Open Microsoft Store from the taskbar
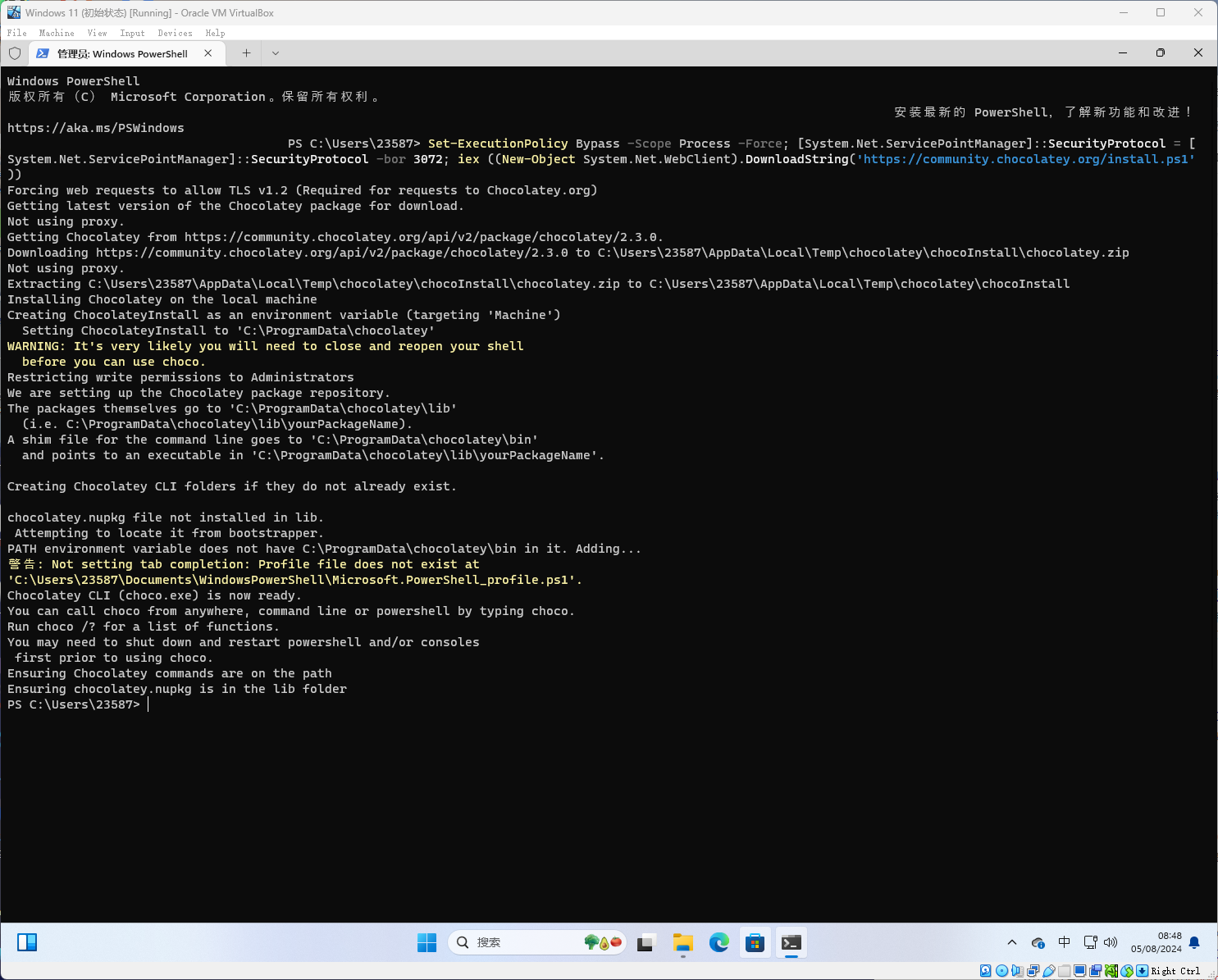This screenshot has width=1218, height=980. 755,942
